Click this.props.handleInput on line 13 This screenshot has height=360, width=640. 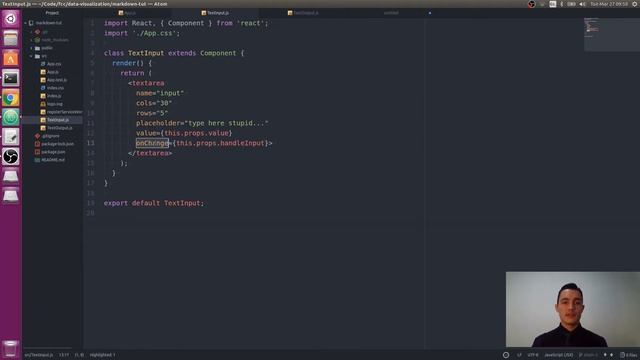point(220,143)
